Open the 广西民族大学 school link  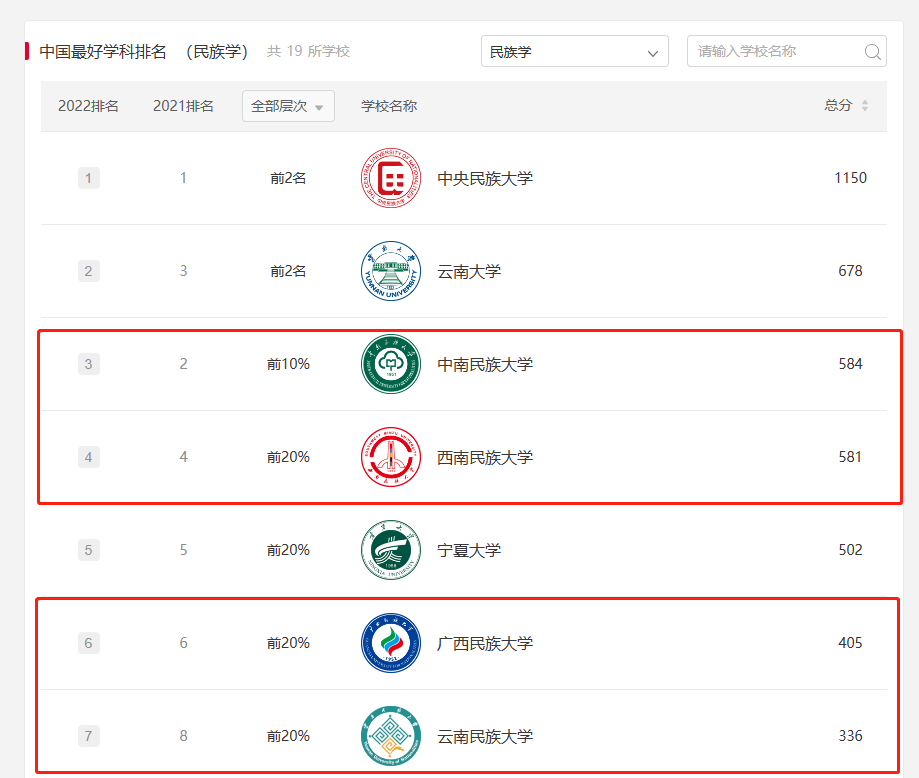click(x=485, y=643)
